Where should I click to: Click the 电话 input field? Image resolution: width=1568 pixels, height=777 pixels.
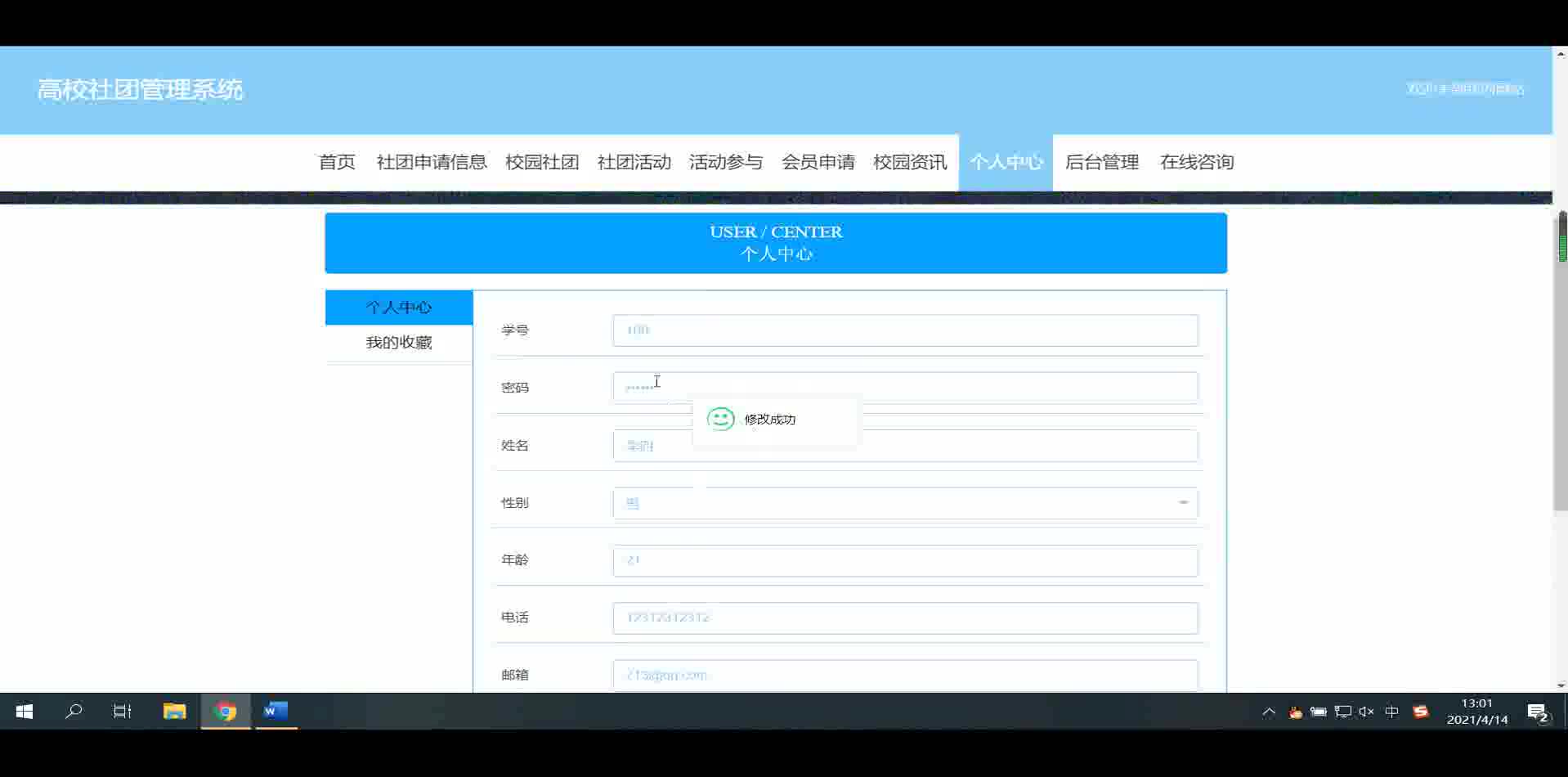906,618
